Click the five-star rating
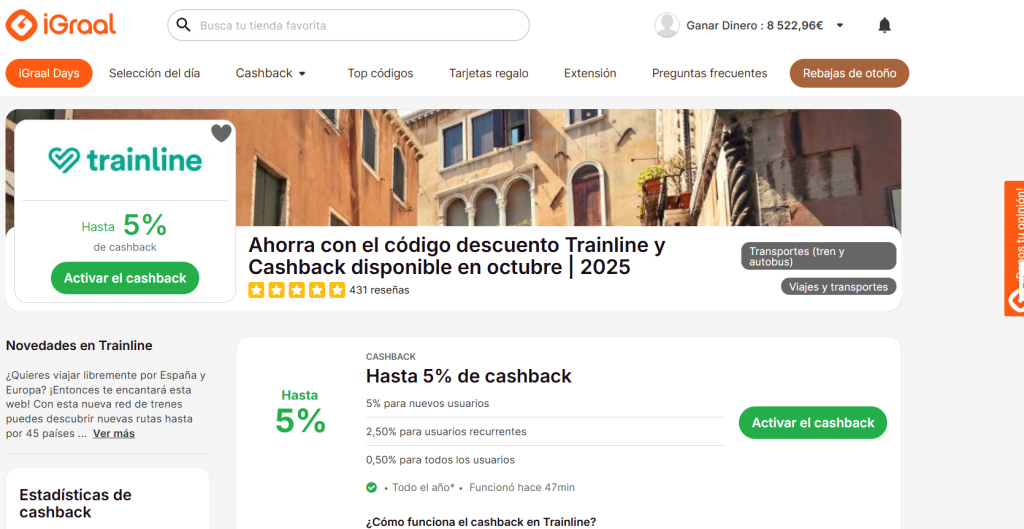This screenshot has width=1024, height=529. pyautogui.click(x=296, y=290)
